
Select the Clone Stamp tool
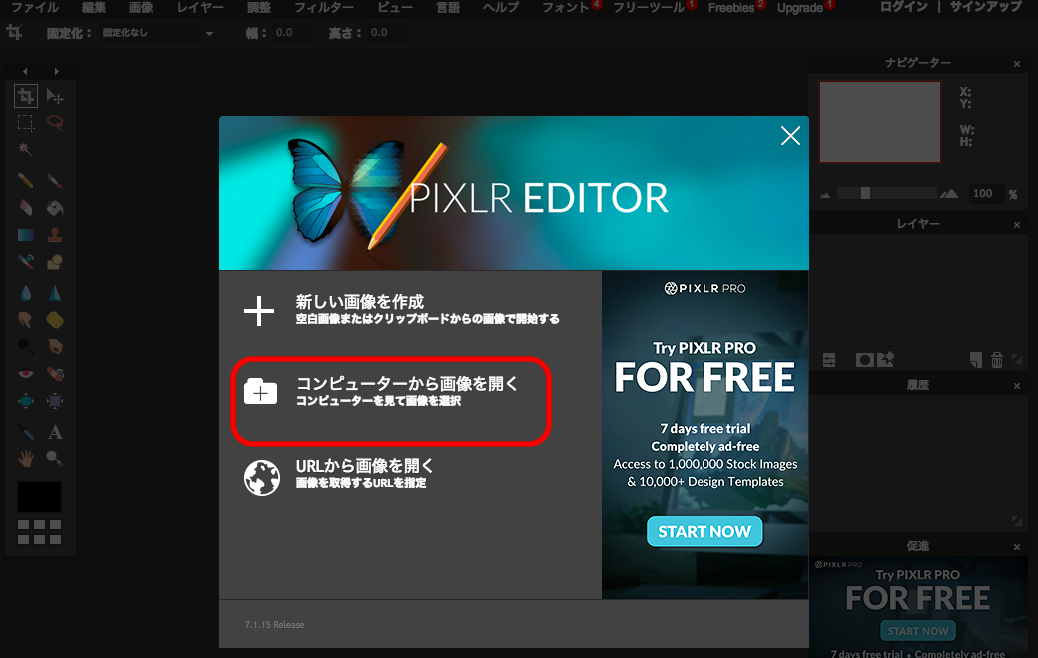(x=55, y=235)
